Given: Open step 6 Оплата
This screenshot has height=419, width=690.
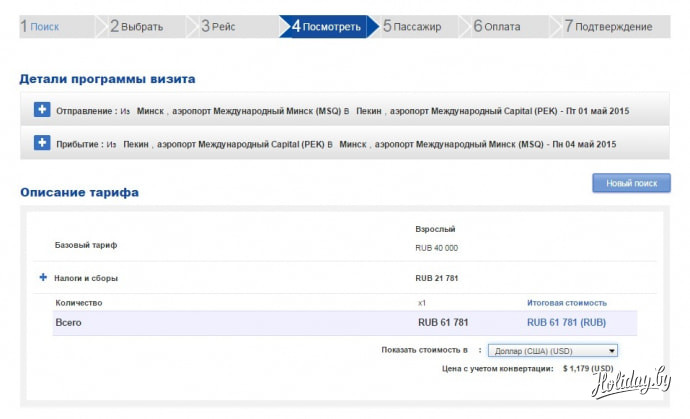Looking at the screenshot, I should click(x=498, y=26).
